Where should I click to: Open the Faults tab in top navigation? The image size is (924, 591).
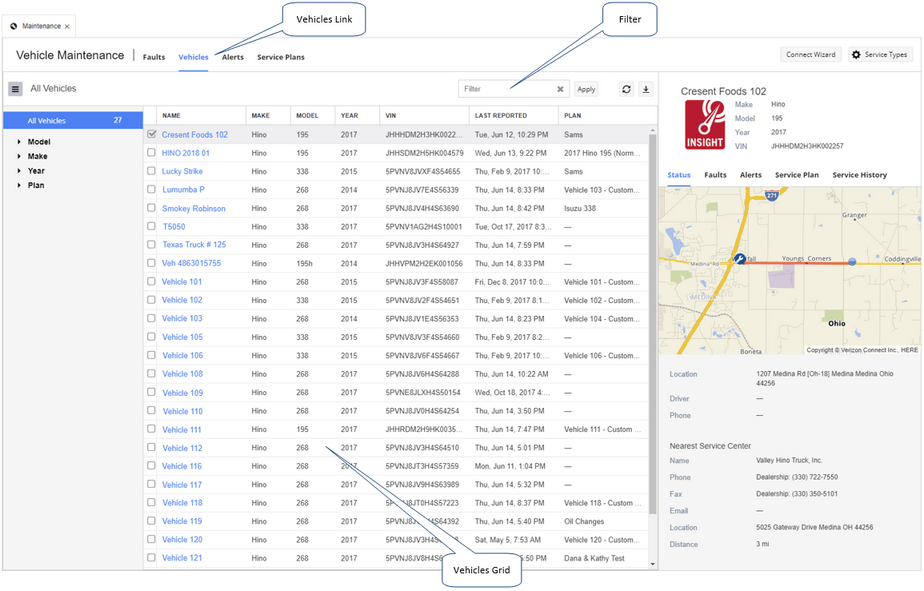[154, 57]
